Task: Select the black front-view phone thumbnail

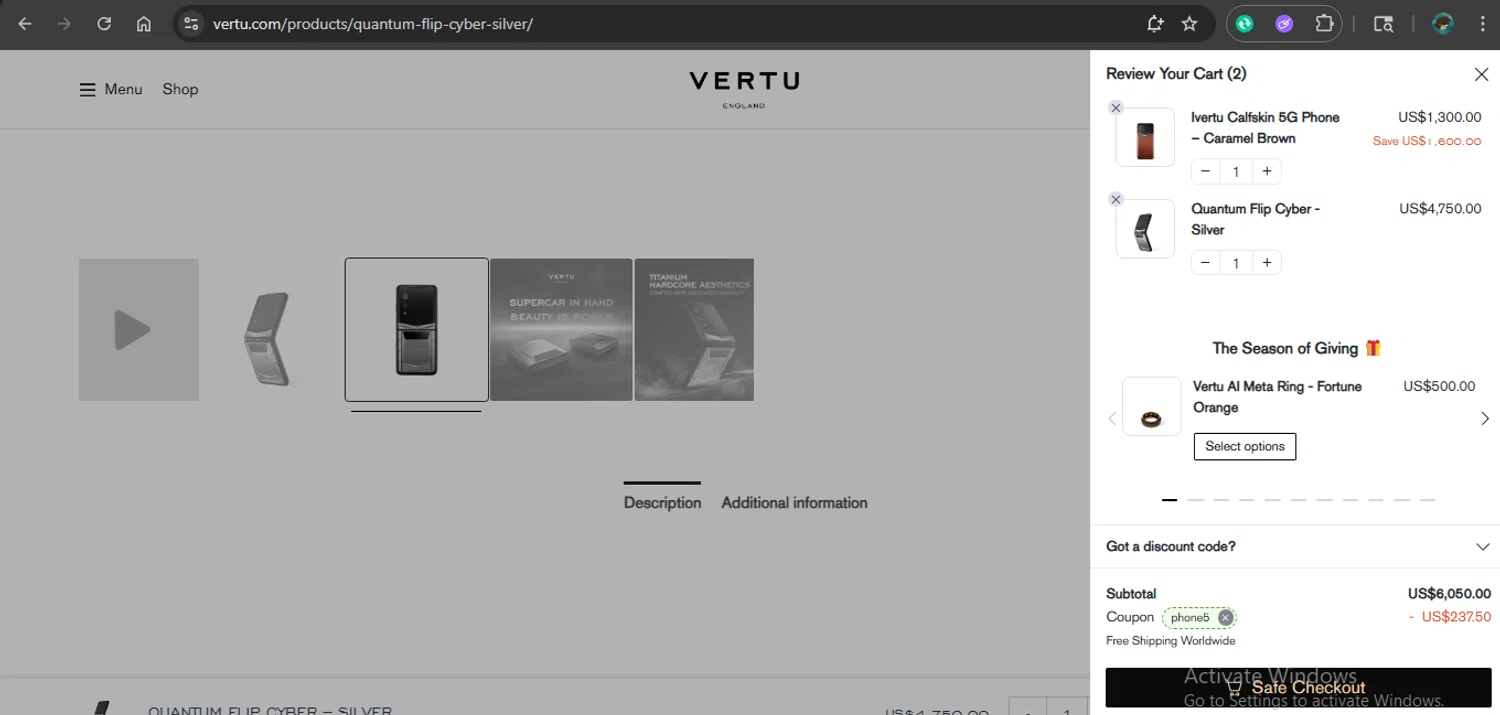Action: click(417, 330)
